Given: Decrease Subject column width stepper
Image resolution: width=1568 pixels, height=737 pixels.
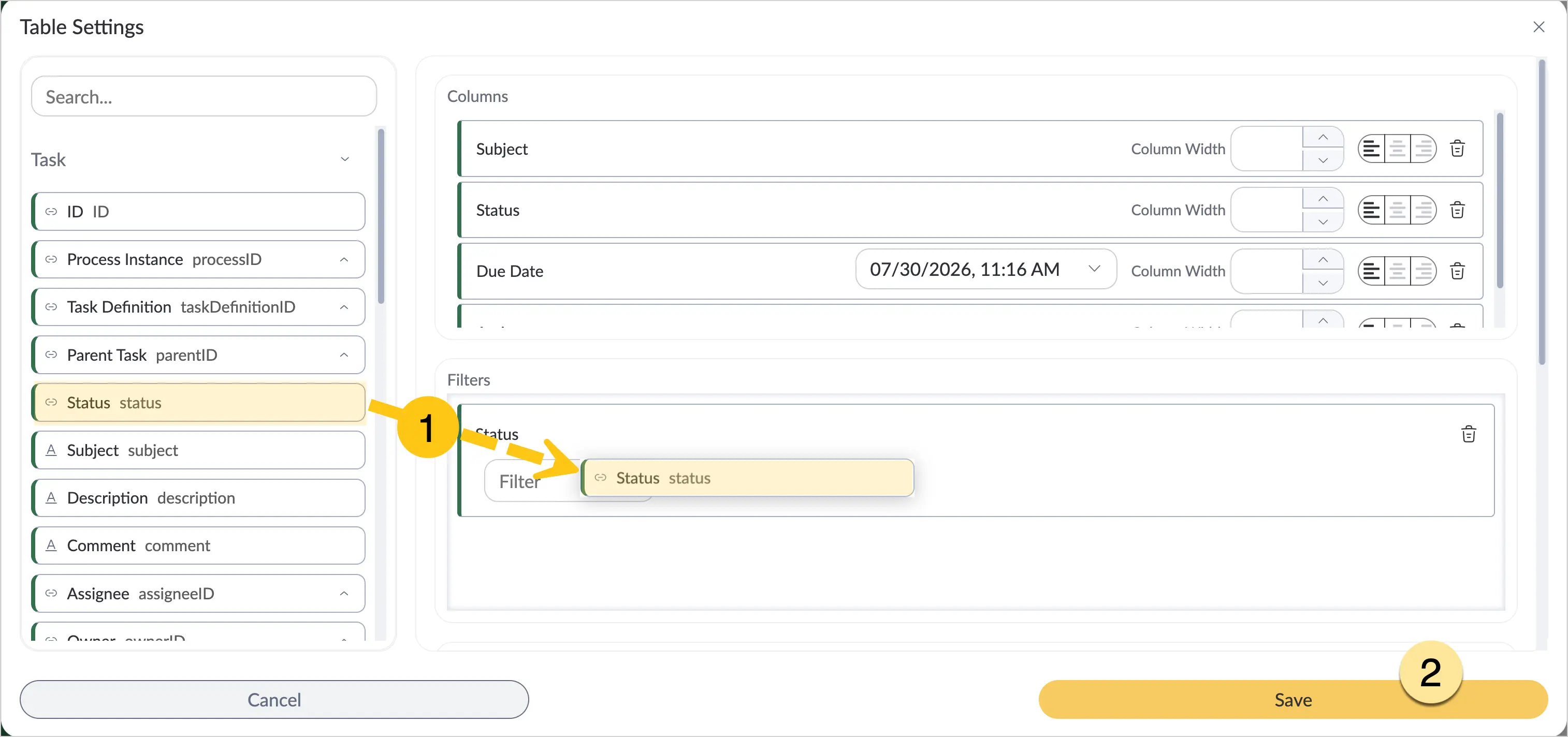Looking at the screenshot, I should [1323, 160].
